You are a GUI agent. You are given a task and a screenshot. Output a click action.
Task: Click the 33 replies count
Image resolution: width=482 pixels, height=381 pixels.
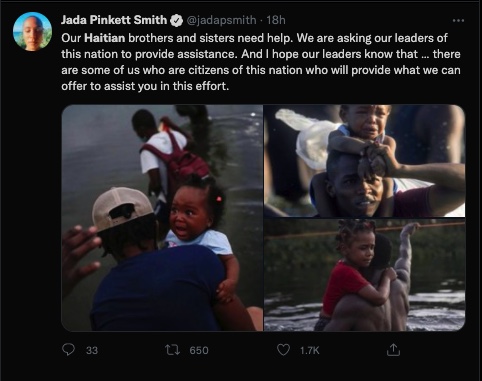pos(92,350)
